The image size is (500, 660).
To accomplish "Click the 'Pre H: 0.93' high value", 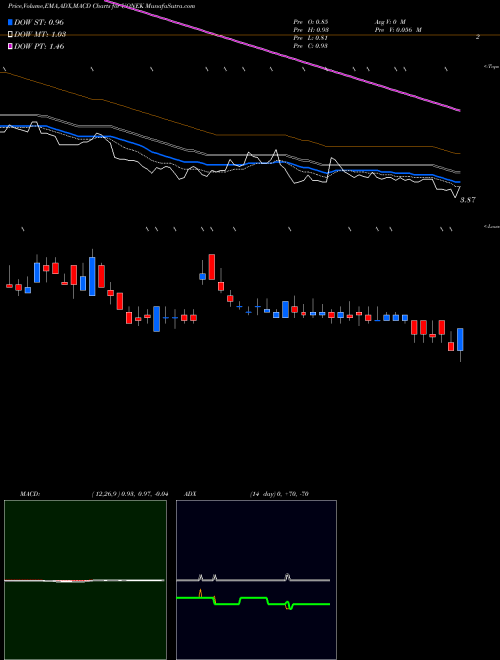I will coord(311,30).
